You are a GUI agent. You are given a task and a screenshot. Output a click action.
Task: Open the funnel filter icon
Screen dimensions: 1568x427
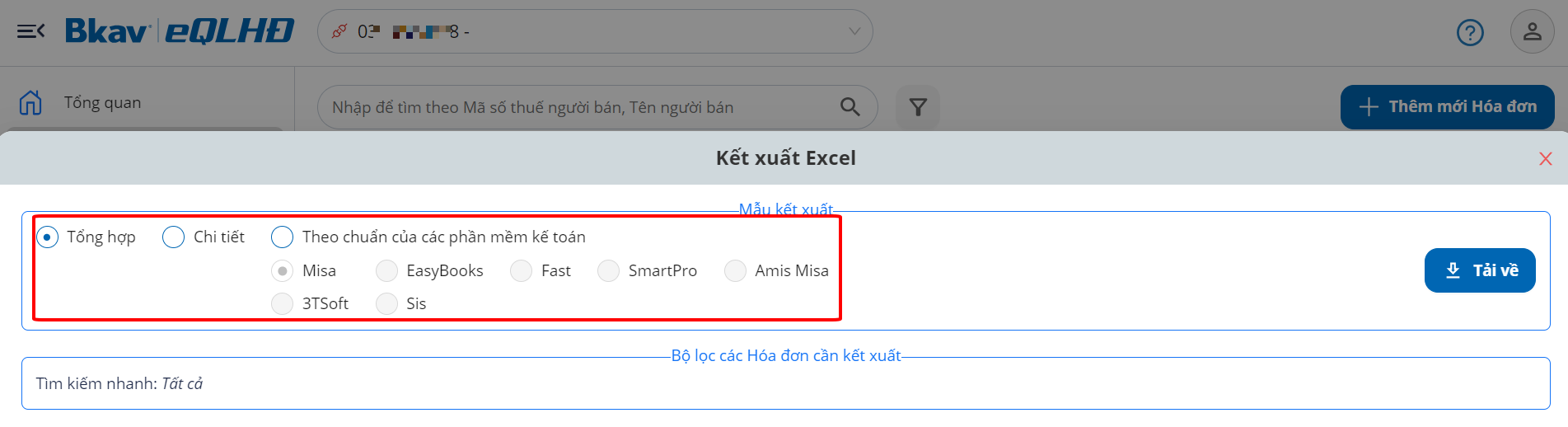pos(918,107)
